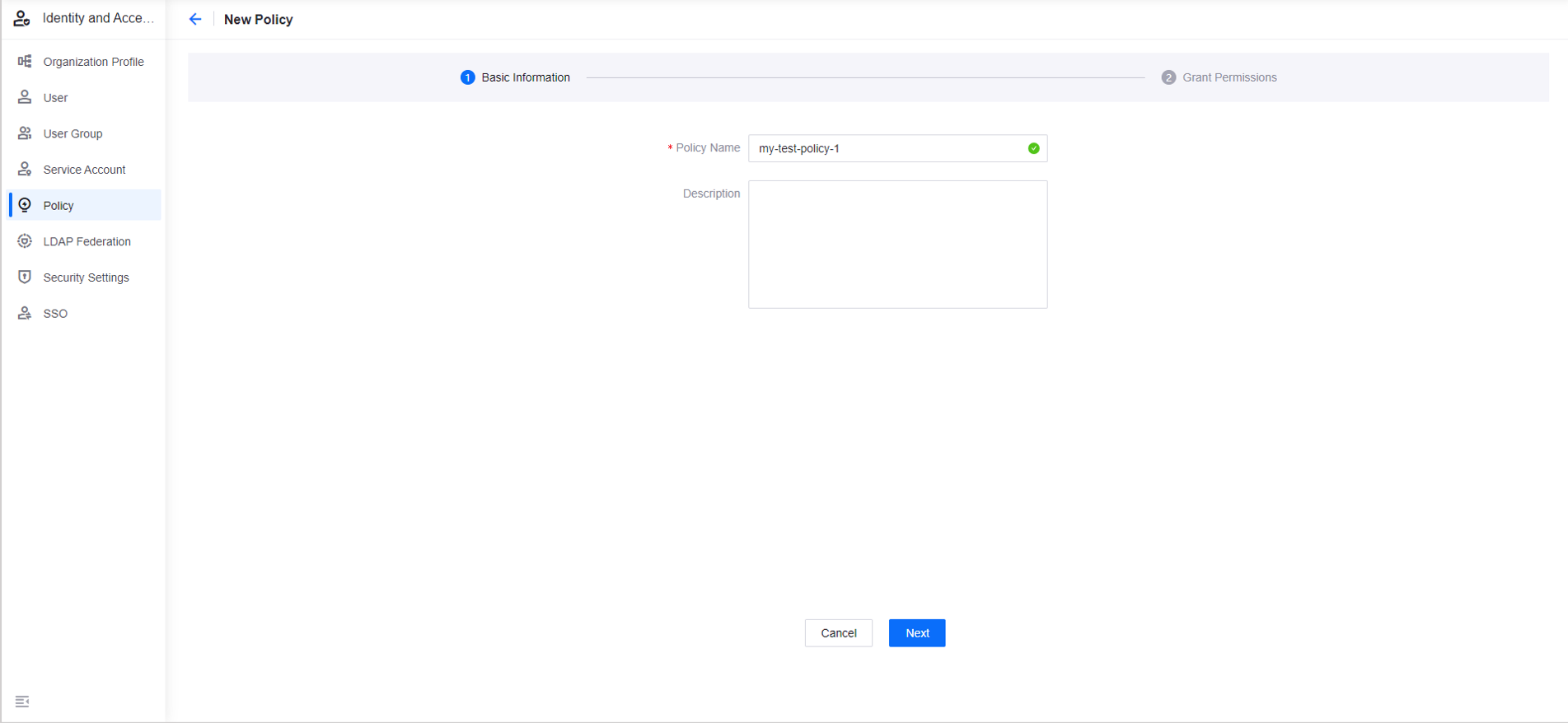This screenshot has width=1568, height=723.
Task: Open LDAP Federation via its icon
Action: (x=25, y=241)
